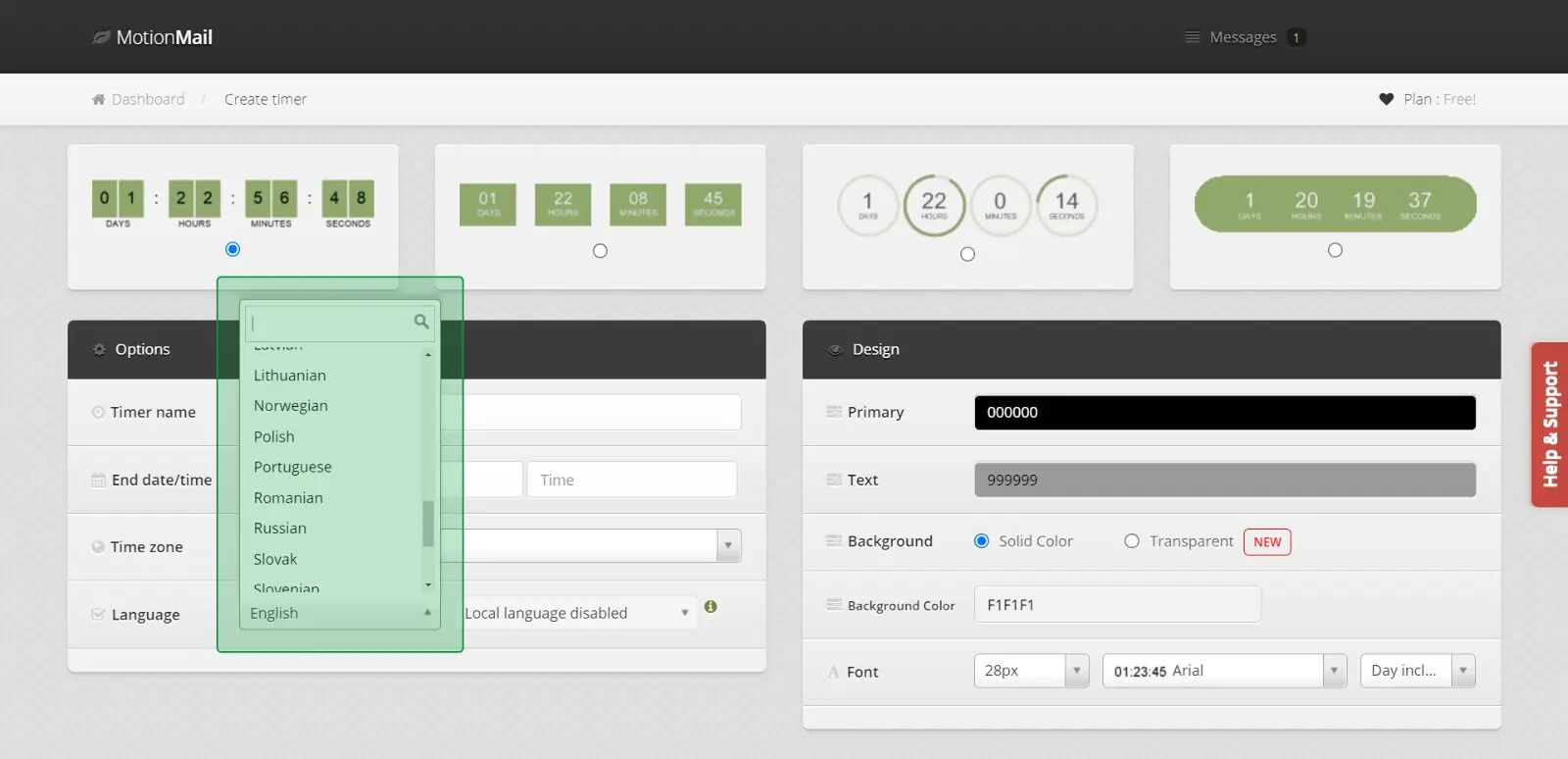The image size is (1568, 759).
Task: Open the Day incl... dropdown
Action: coord(1417,671)
